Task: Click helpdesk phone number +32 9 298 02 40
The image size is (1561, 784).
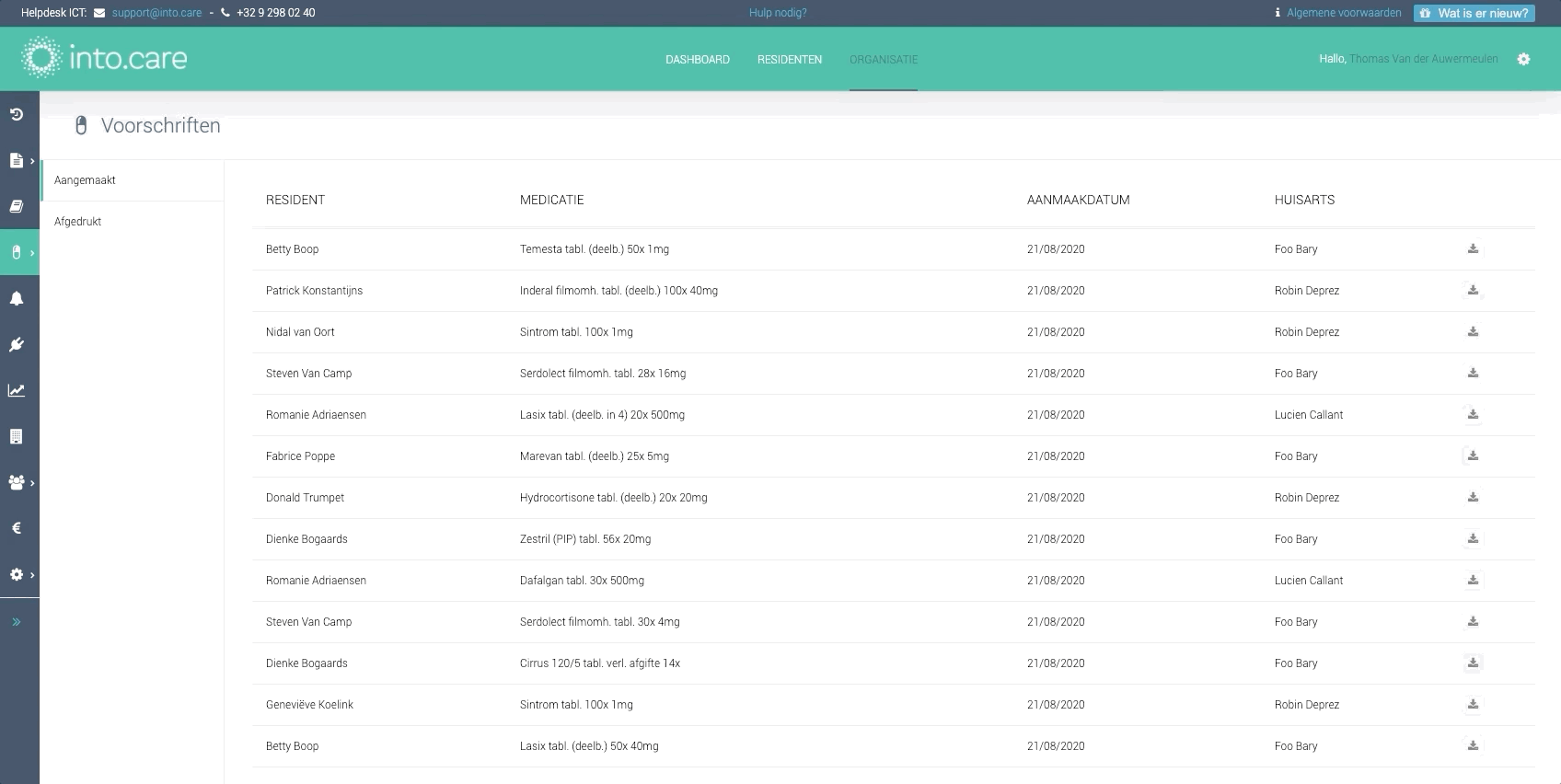Action: point(275,13)
